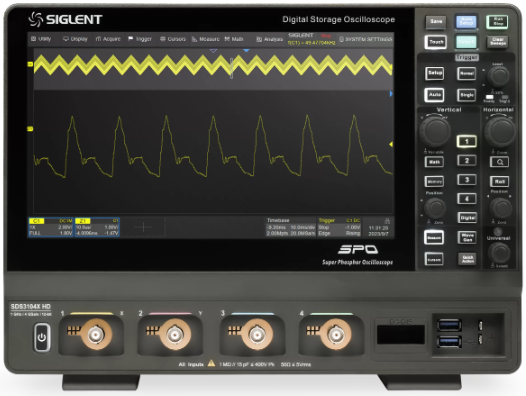Tap the upper USB port
The height and width of the screenshot is (396, 526).
coord(449,325)
